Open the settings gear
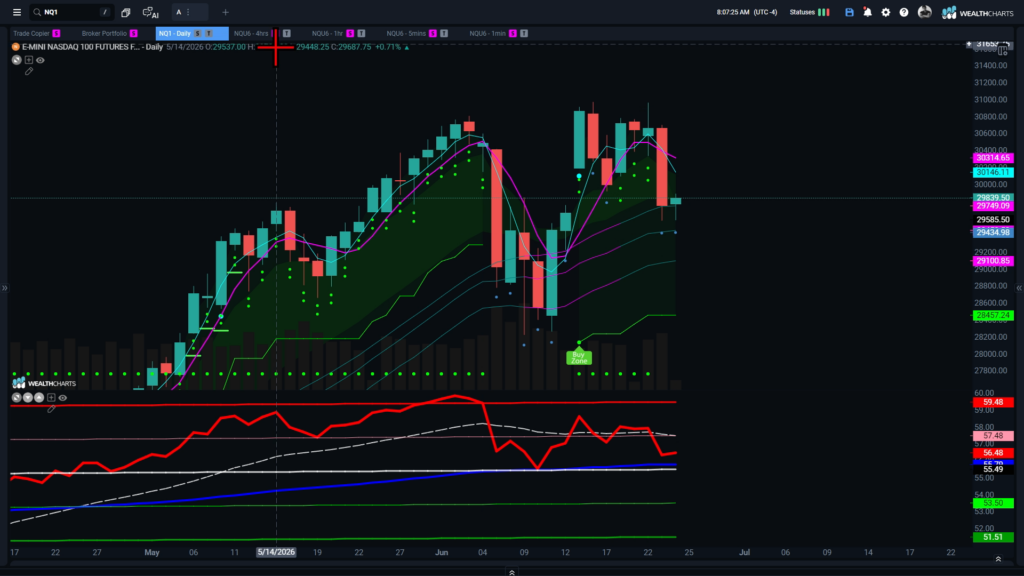 pos(886,12)
